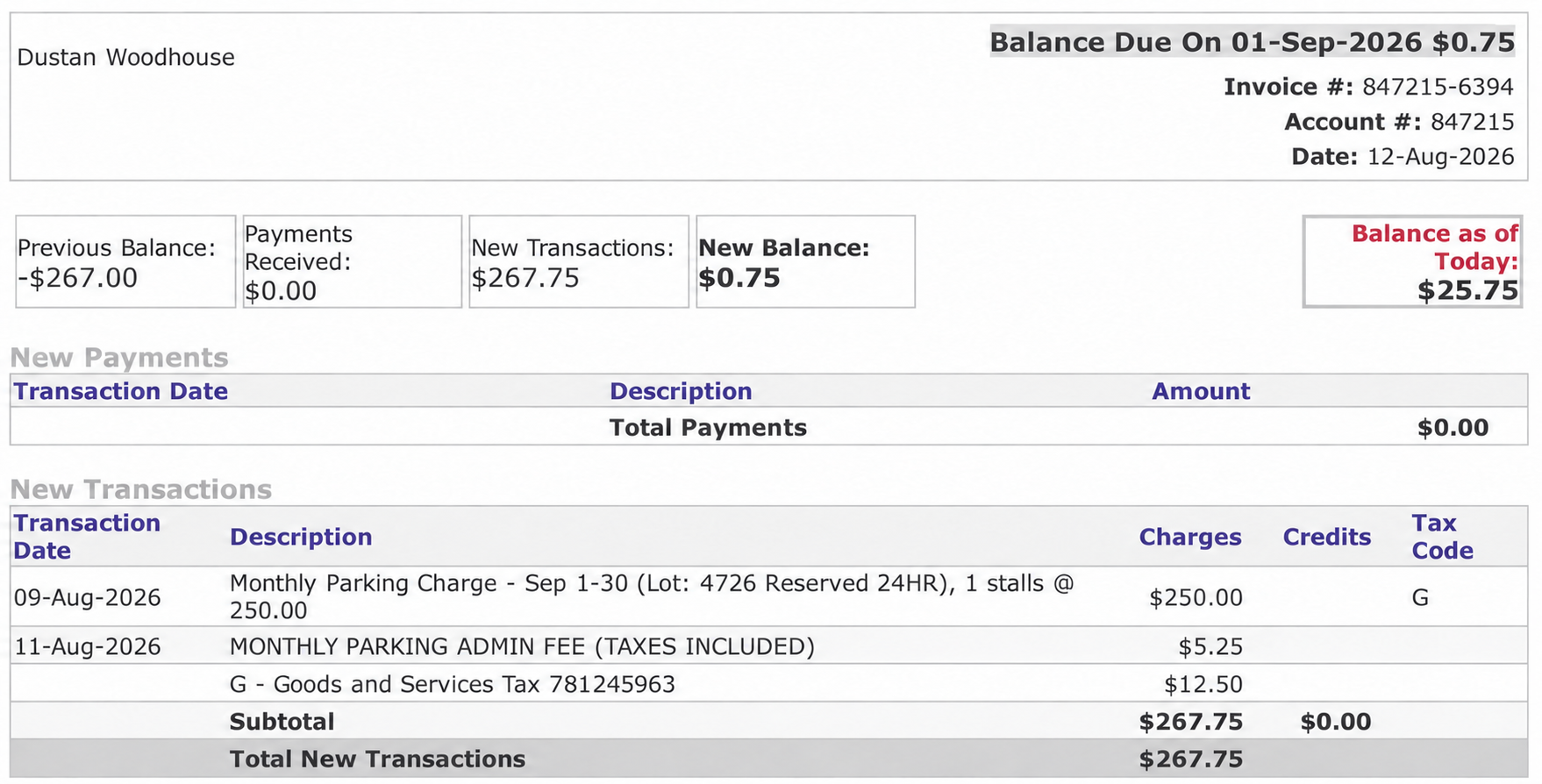
Task: Click the Balance as of Today box
Action: [1412, 261]
